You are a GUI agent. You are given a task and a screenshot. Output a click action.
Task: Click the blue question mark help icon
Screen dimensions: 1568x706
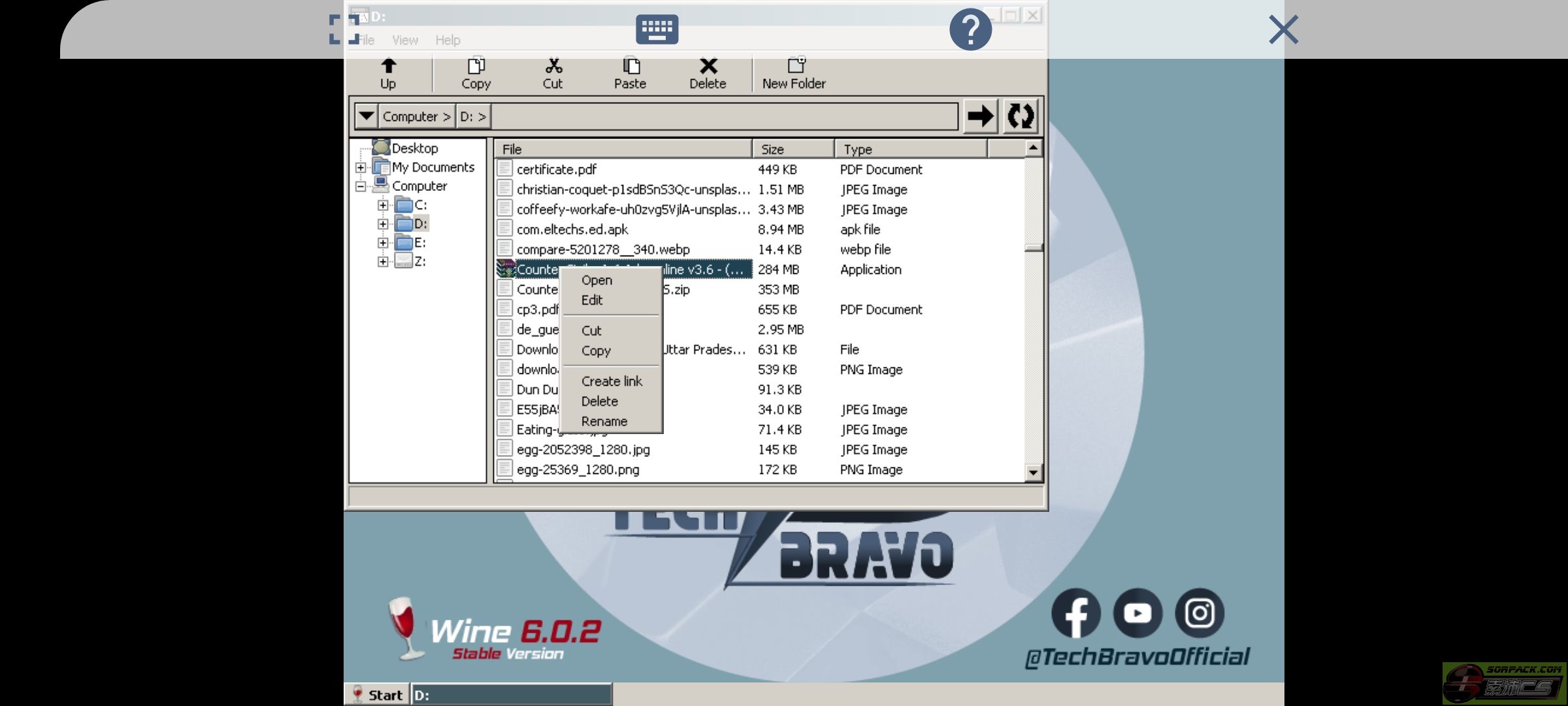pos(970,29)
